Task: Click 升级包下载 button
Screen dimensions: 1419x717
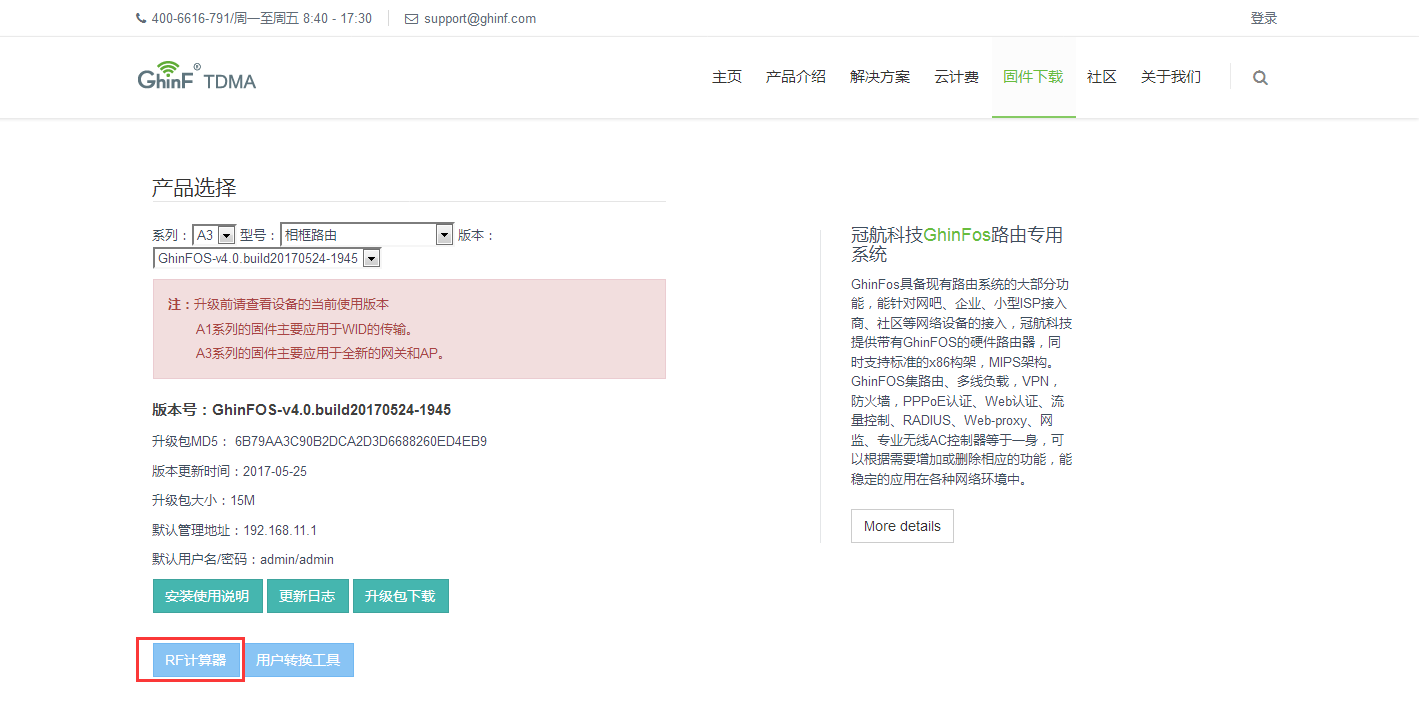Action: pyautogui.click(x=400, y=596)
